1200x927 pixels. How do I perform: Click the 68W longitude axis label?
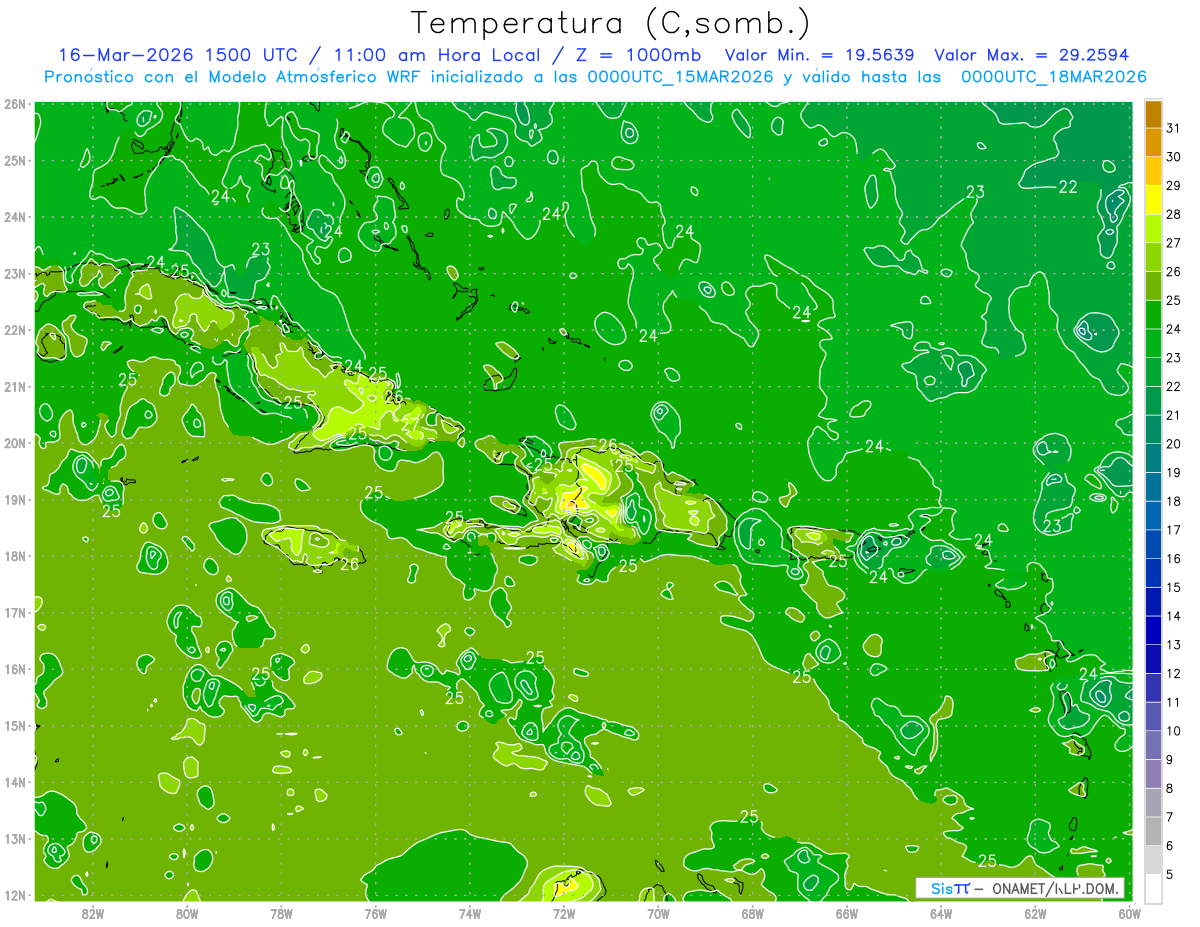[x=753, y=913]
